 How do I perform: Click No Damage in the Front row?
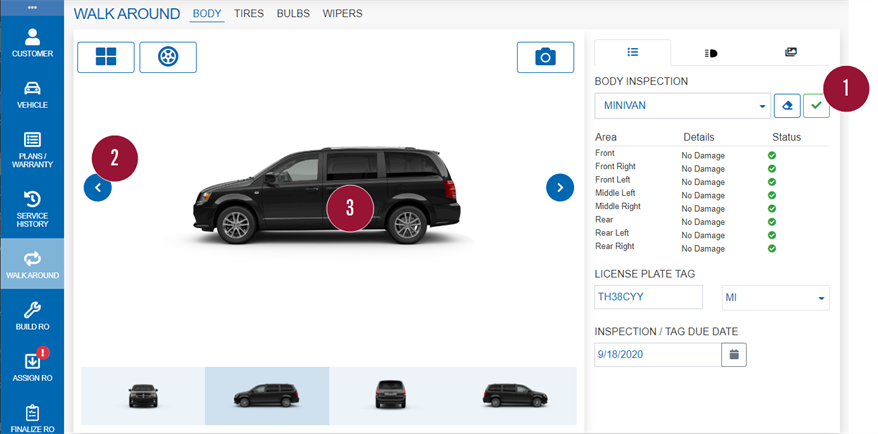(x=703, y=156)
